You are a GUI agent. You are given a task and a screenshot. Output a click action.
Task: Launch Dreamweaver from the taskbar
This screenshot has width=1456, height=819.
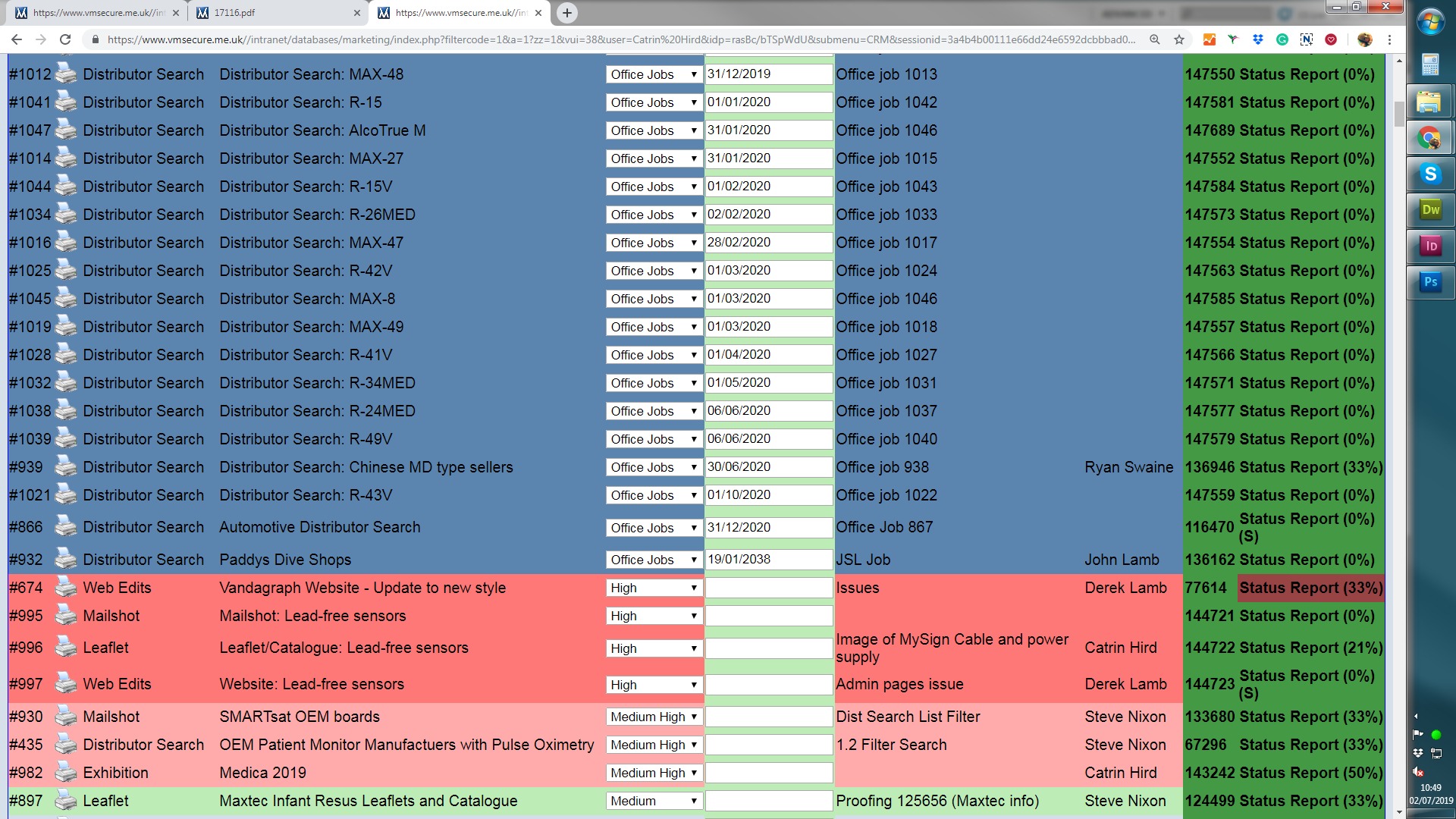pyautogui.click(x=1430, y=210)
